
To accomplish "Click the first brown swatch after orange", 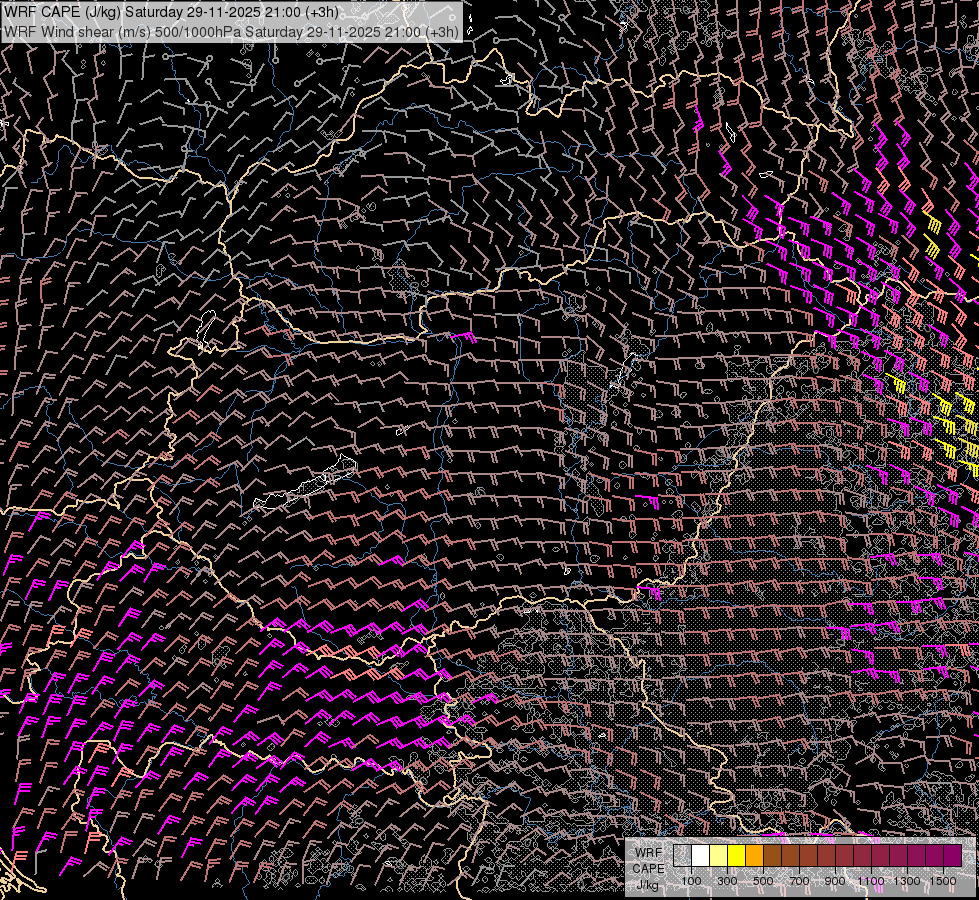I will point(773,856).
